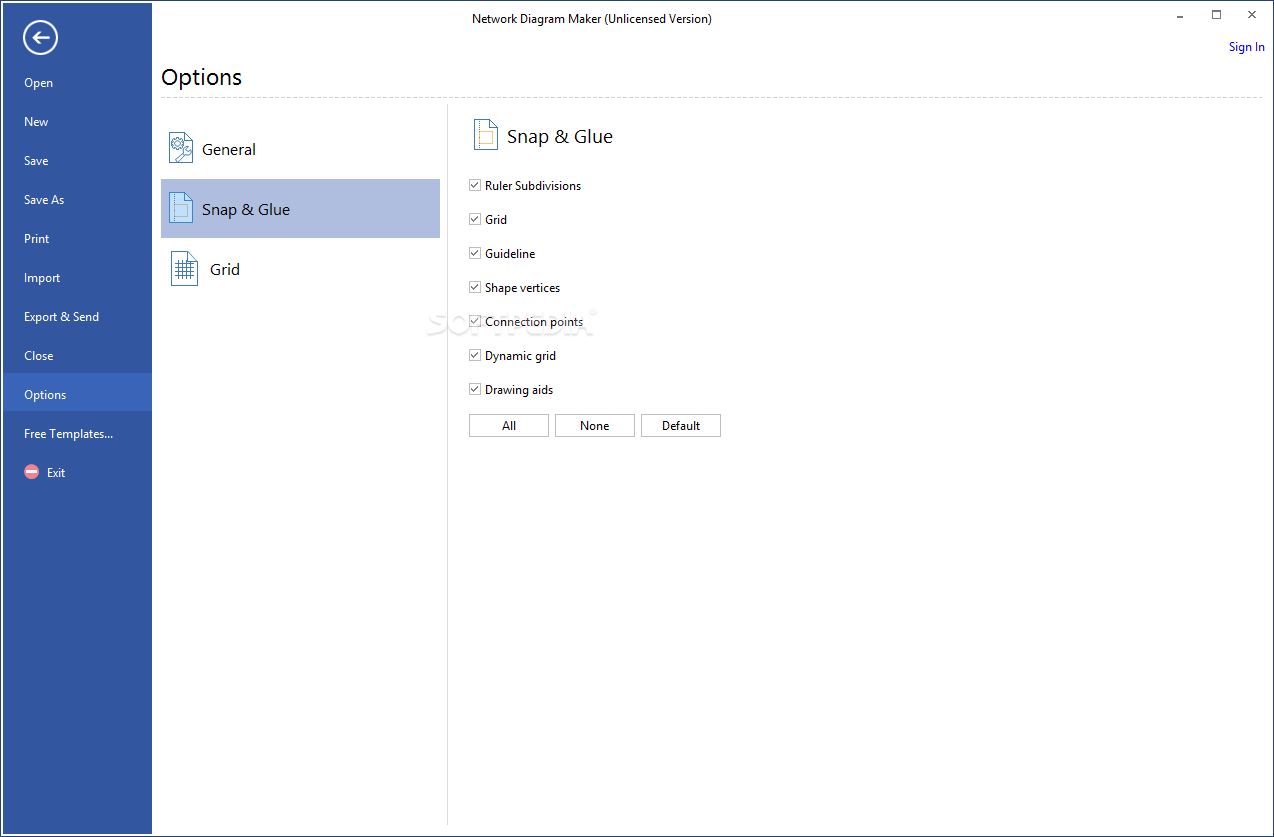1274x837 pixels.
Task: Toggle Dynamic grid checkbox
Action: [475, 355]
